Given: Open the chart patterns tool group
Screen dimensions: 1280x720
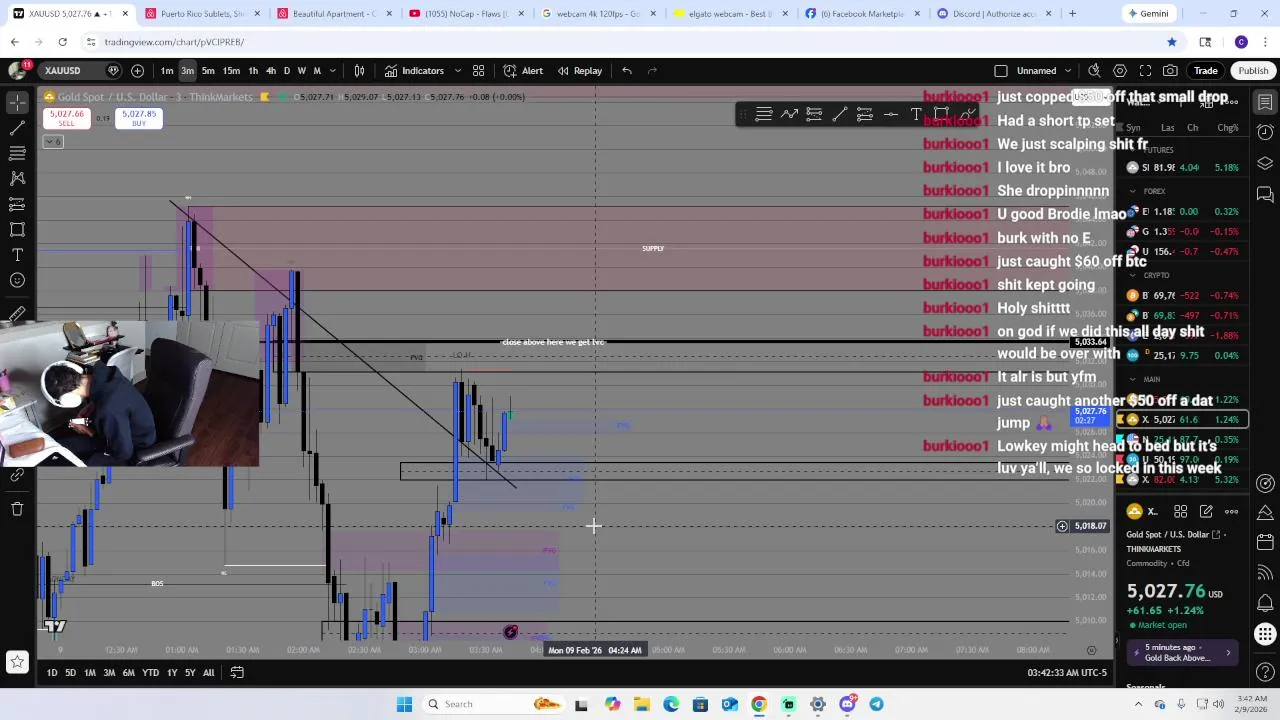Looking at the screenshot, I should [17, 178].
